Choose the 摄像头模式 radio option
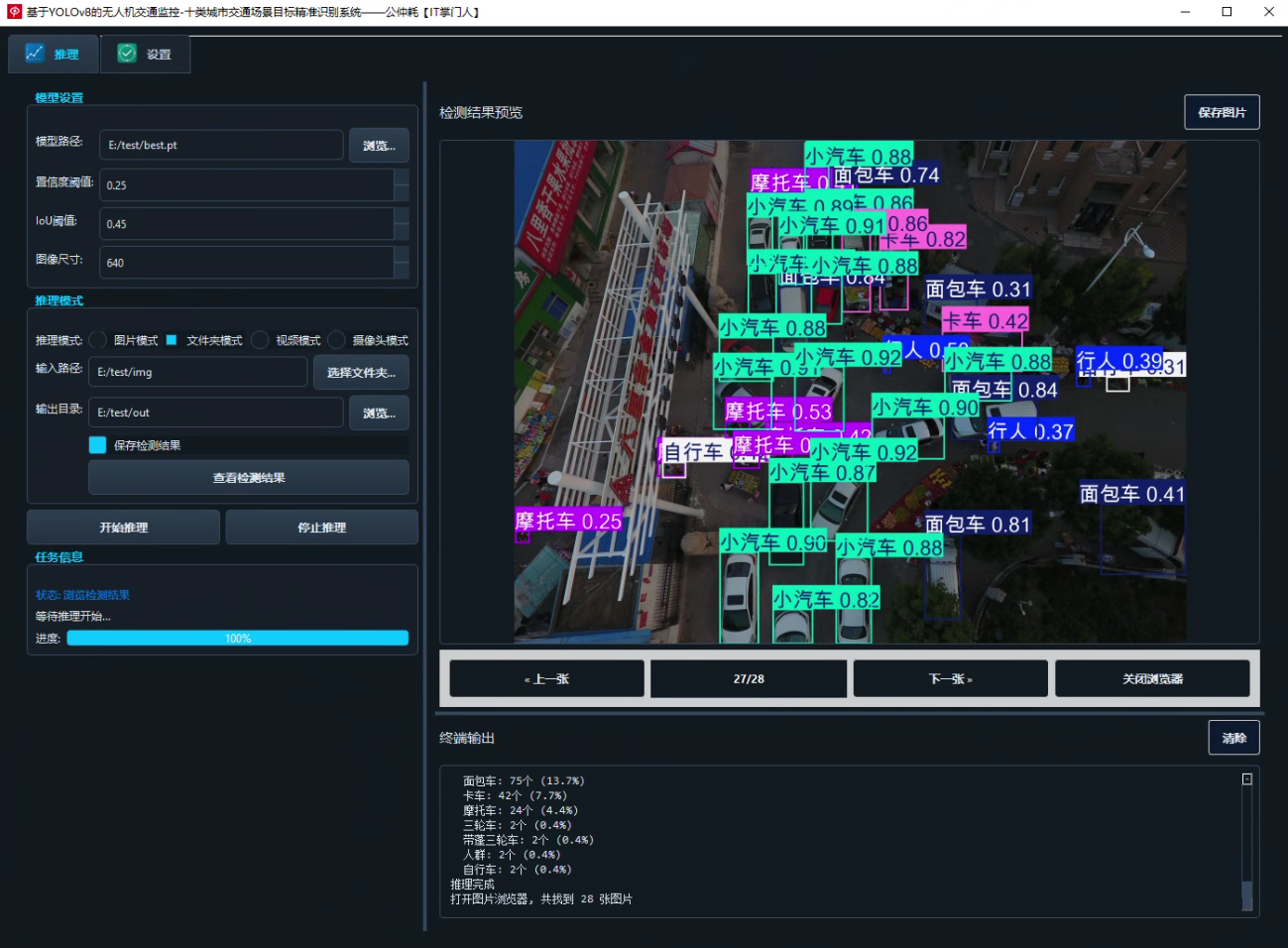Viewport: 1288px width, 948px height. (337, 340)
